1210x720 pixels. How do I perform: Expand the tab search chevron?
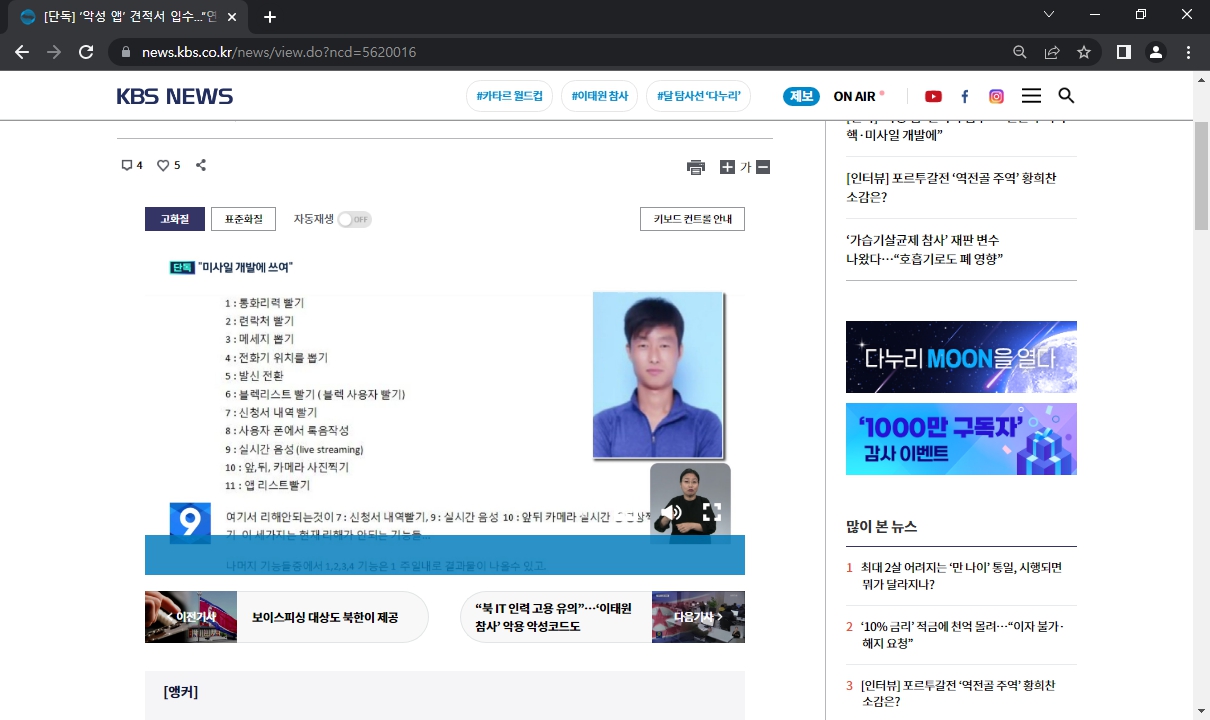[x=1049, y=14]
